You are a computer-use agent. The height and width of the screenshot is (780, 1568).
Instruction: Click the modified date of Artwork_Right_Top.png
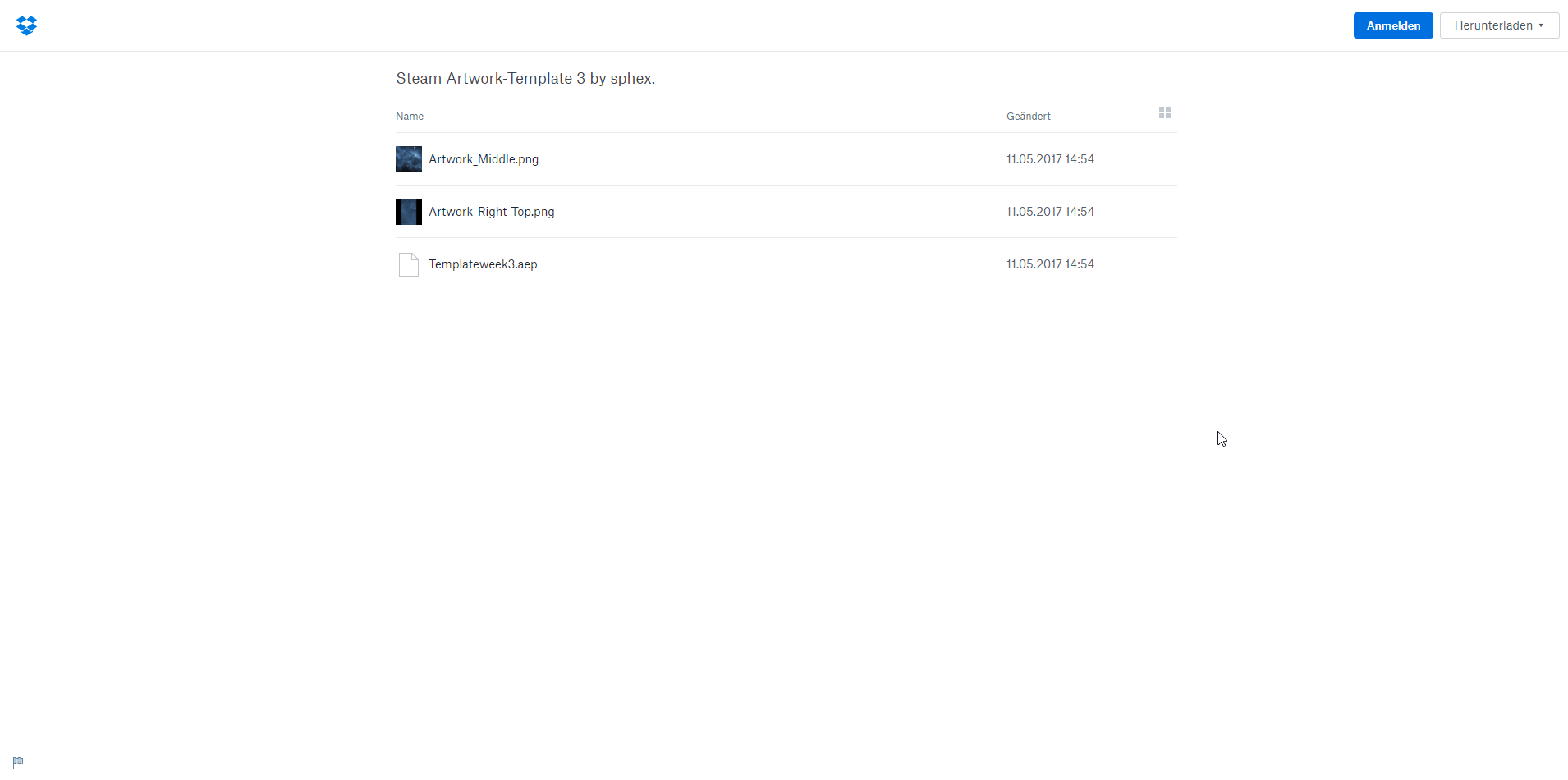coord(1050,212)
